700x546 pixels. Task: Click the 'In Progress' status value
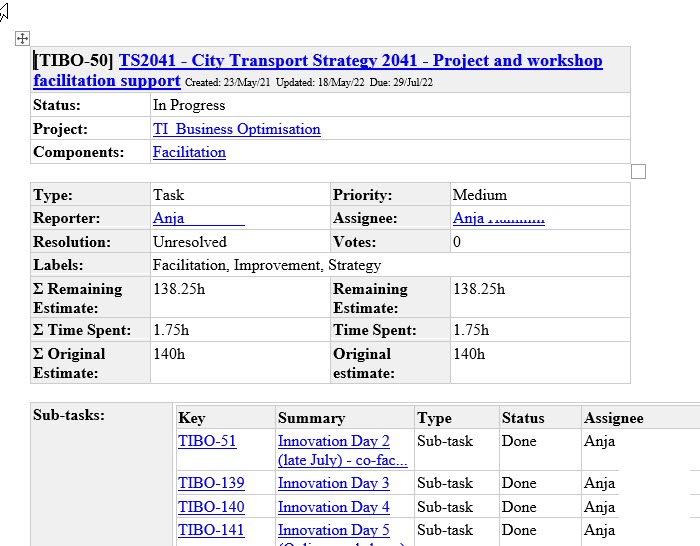189,105
